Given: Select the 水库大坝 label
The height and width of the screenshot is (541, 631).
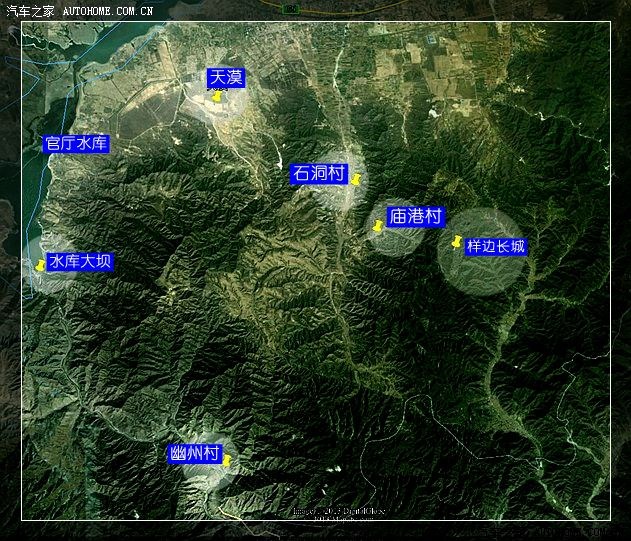Looking at the screenshot, I should [80, 262].
